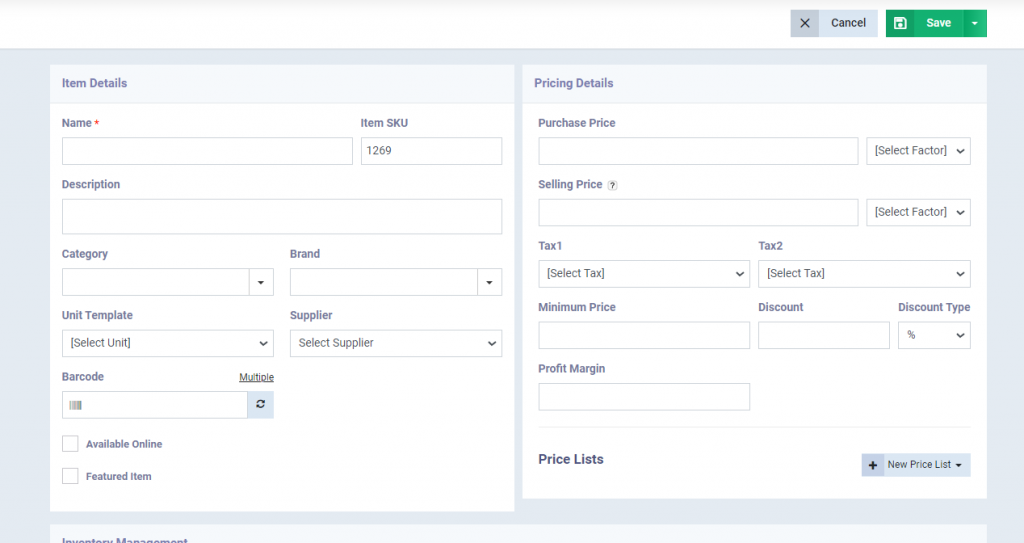Open the Unit Template select box
Screen dimensions: 1024x543
pos(168,343)
